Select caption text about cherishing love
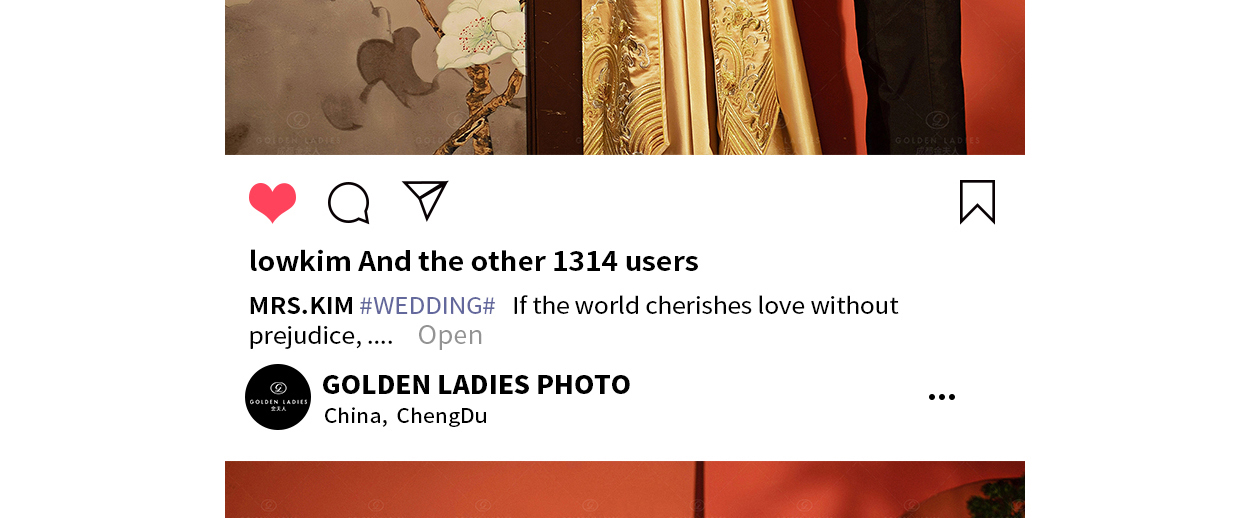Image resolution: width=1250 pixels, height=518 pixels. [x=706, y=305]
